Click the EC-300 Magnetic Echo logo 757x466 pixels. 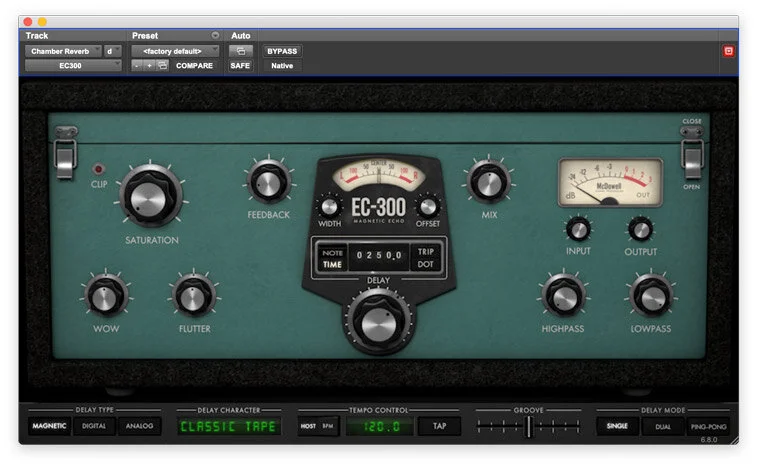point(378,210)
